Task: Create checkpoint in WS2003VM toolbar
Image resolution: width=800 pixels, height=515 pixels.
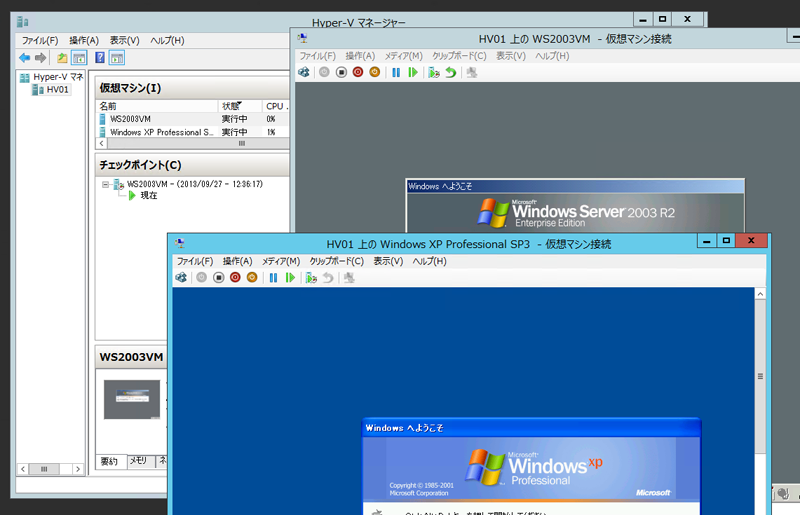Action: (x=434, y=72)
